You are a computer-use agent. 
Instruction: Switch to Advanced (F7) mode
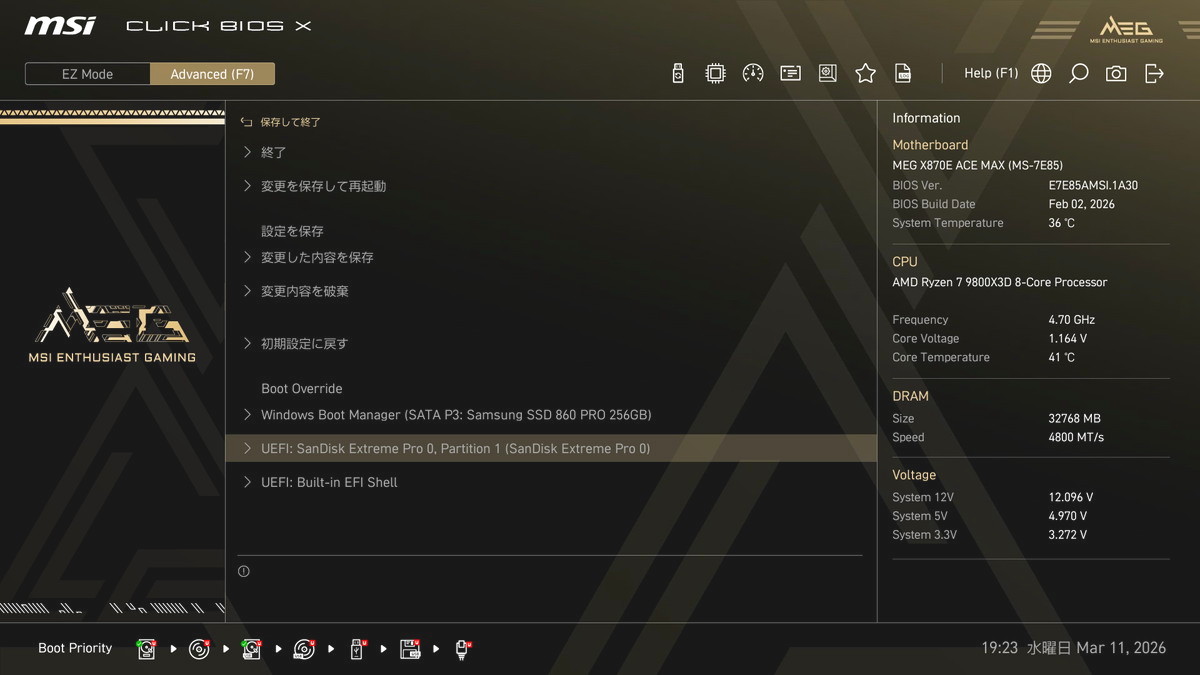(212, 74)
